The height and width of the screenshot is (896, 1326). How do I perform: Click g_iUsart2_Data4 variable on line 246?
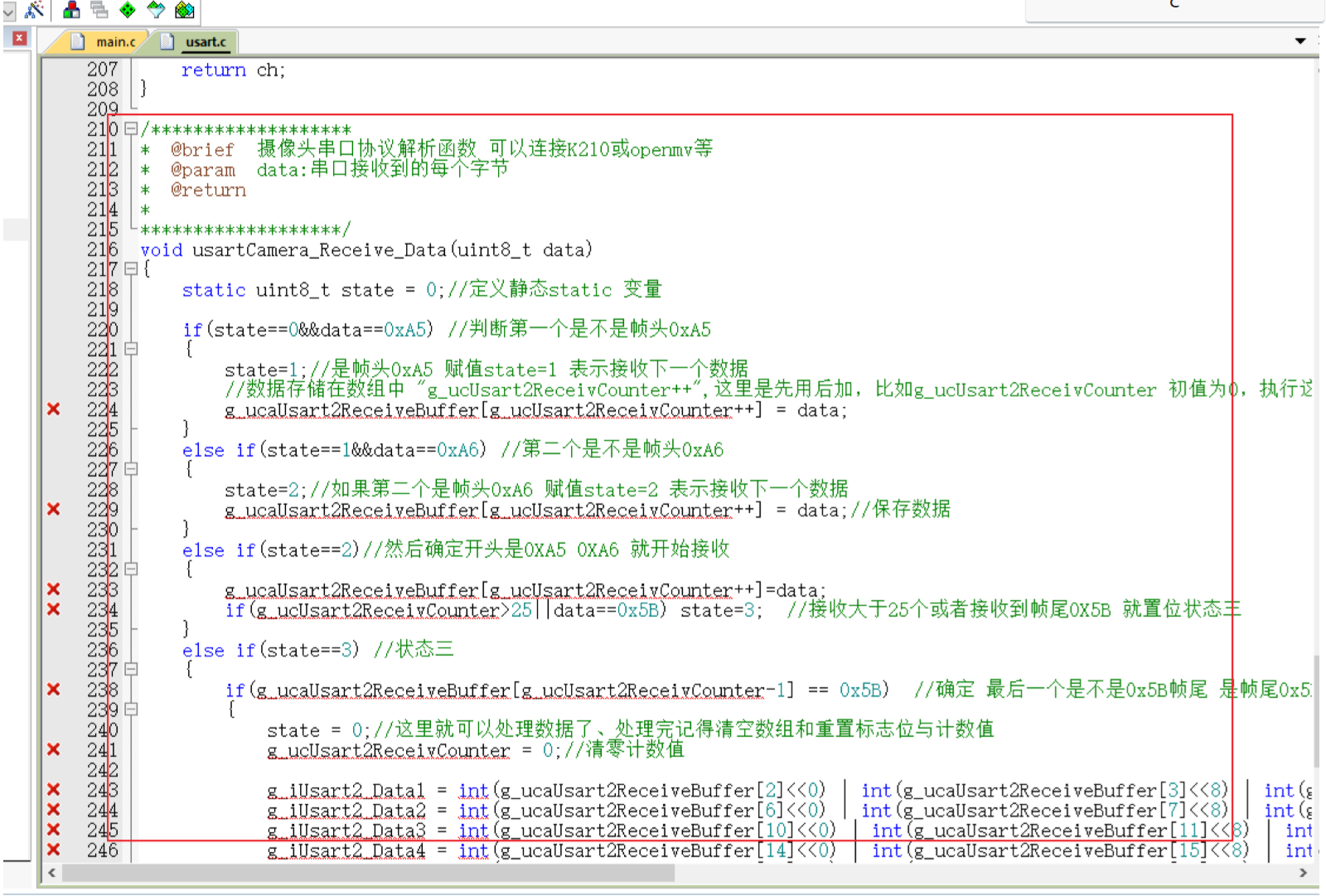point(346,850)
